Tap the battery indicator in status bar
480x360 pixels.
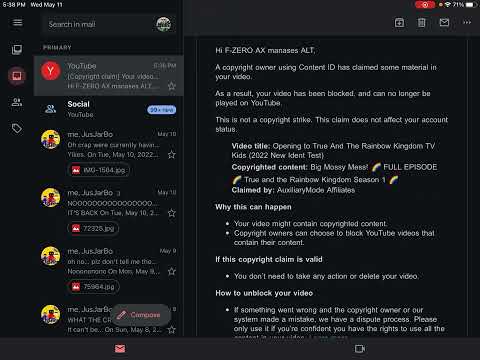[472, 5]
